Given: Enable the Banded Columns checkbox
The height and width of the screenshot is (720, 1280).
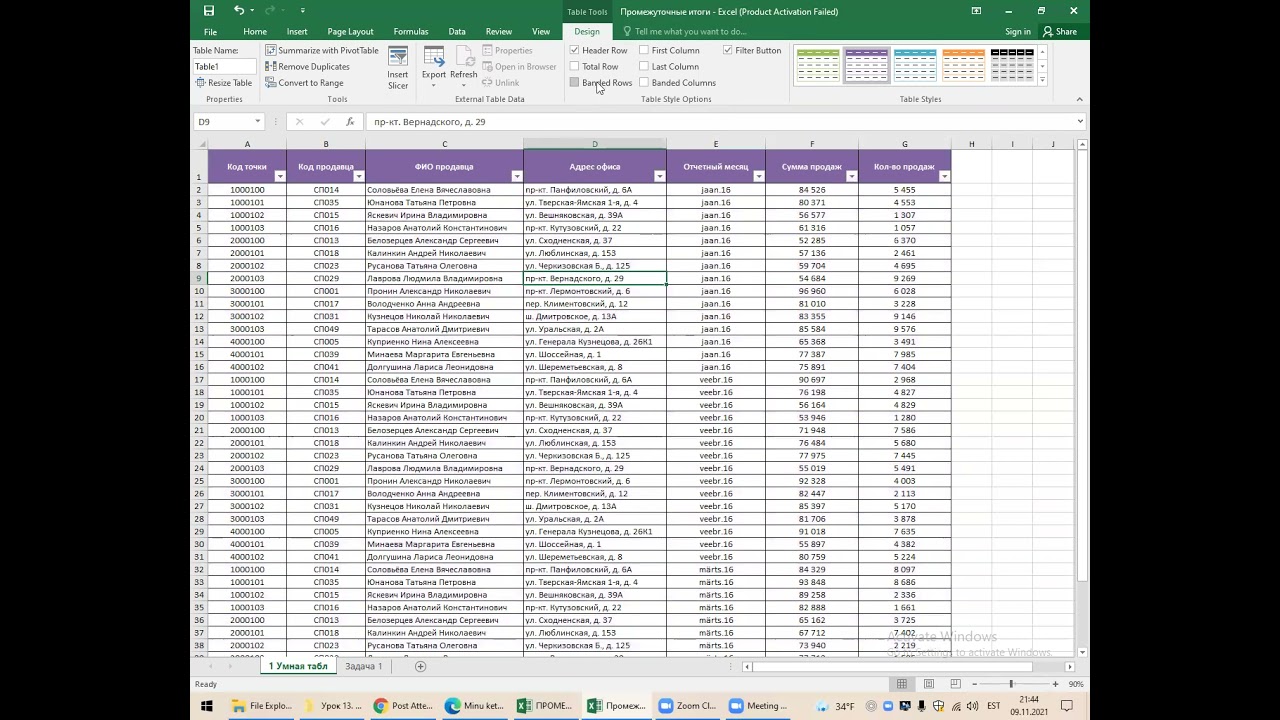Looking at the screenshot, I should [x=644, y=83].
